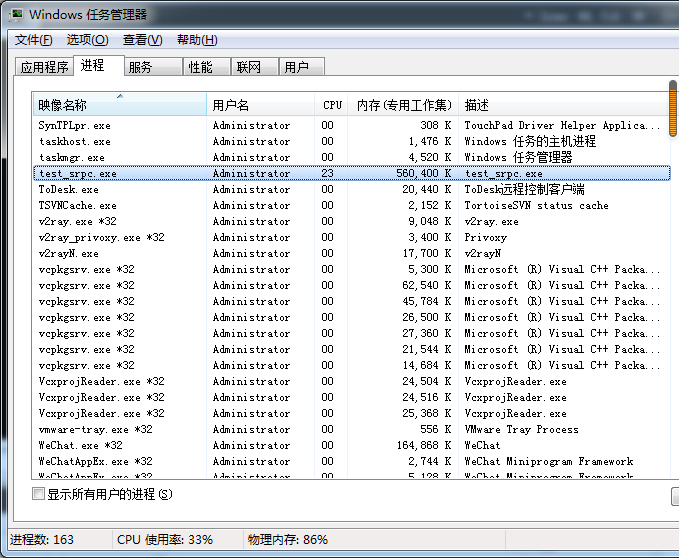Viewport: 679px width, 558px height.
Task: Select VcxprojReader.exe using 25,368 K memory
Action: click(351, 414)
